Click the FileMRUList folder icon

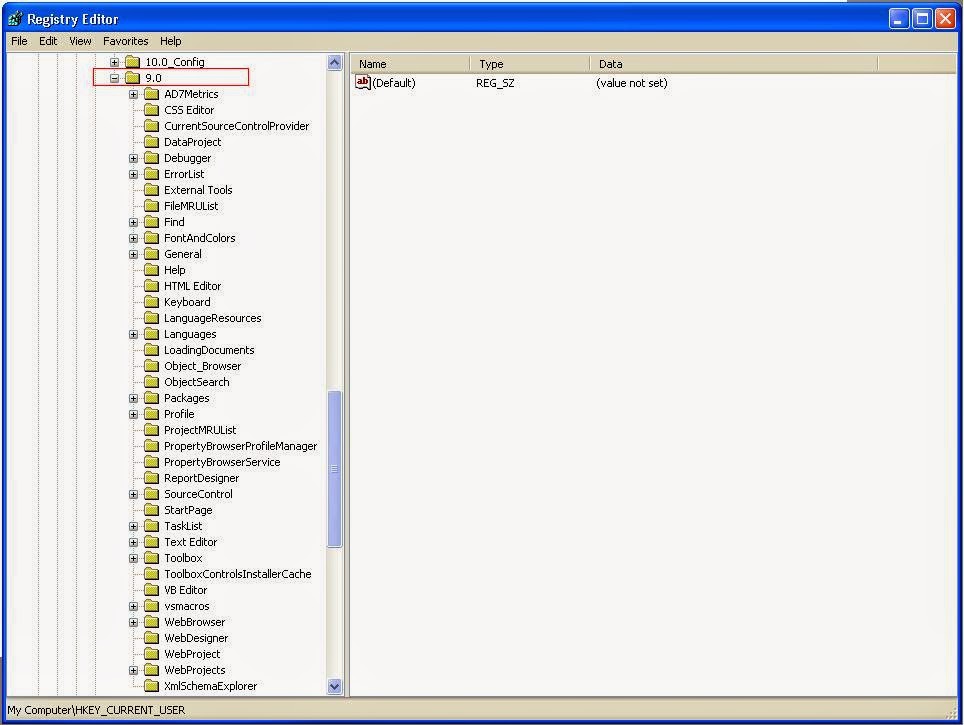click(151, 205)
